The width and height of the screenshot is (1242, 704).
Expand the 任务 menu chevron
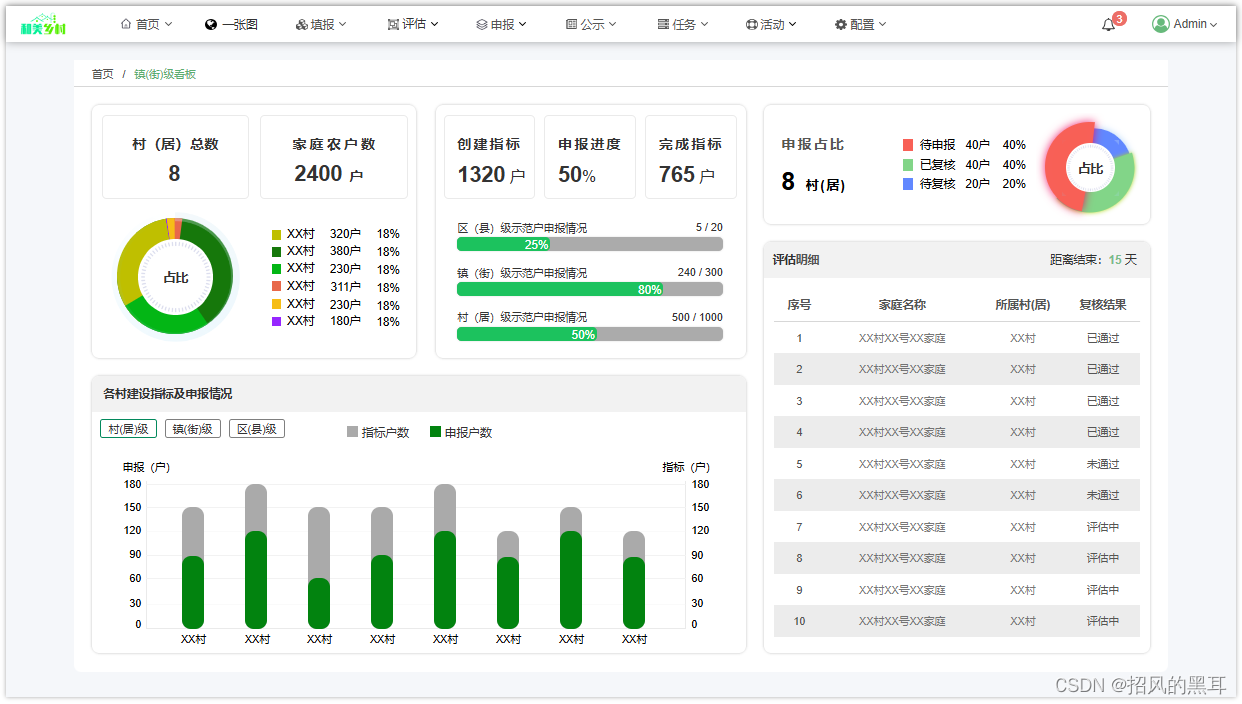point(704,24)
